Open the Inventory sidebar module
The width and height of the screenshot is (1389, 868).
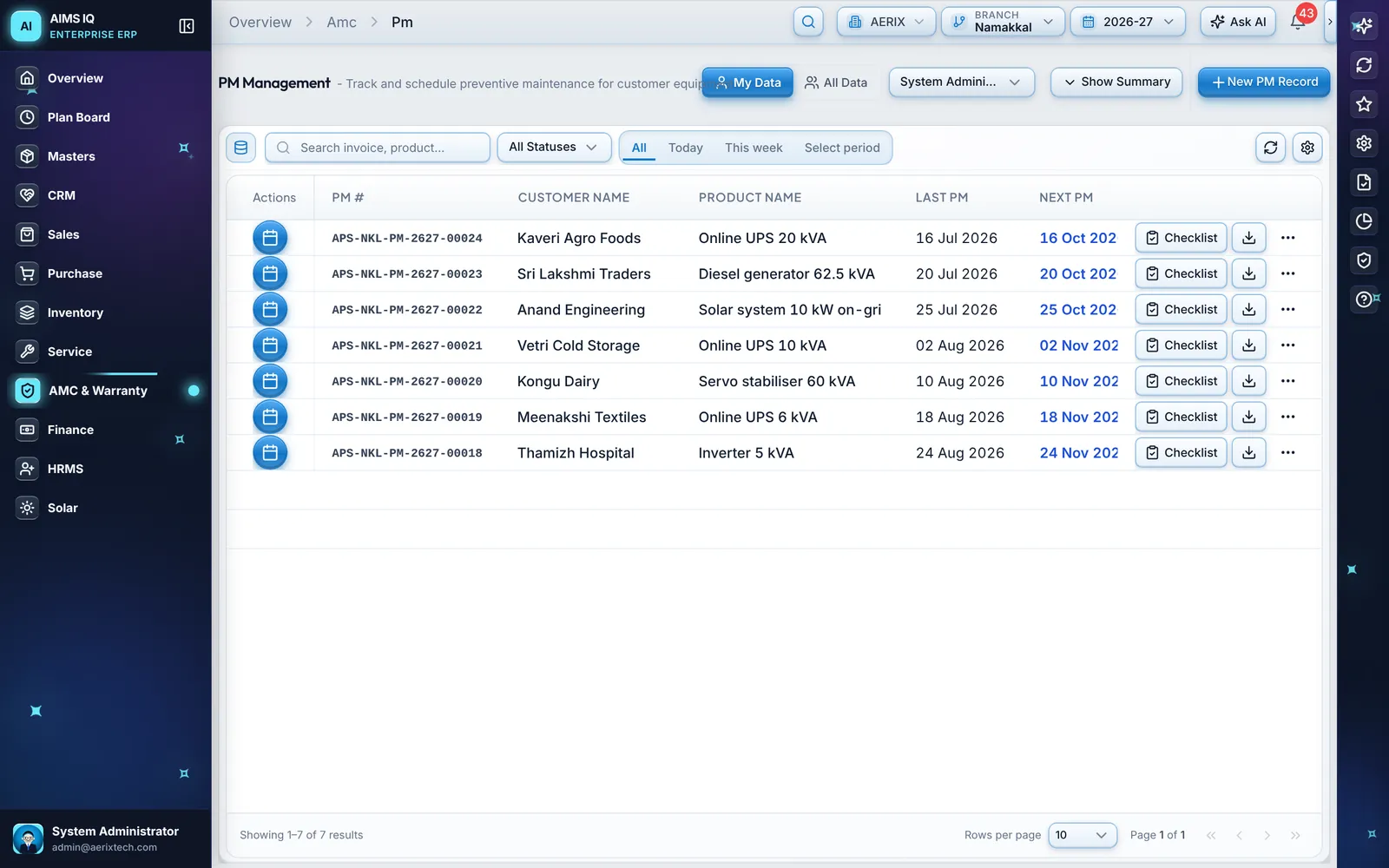tap(106, 312)
